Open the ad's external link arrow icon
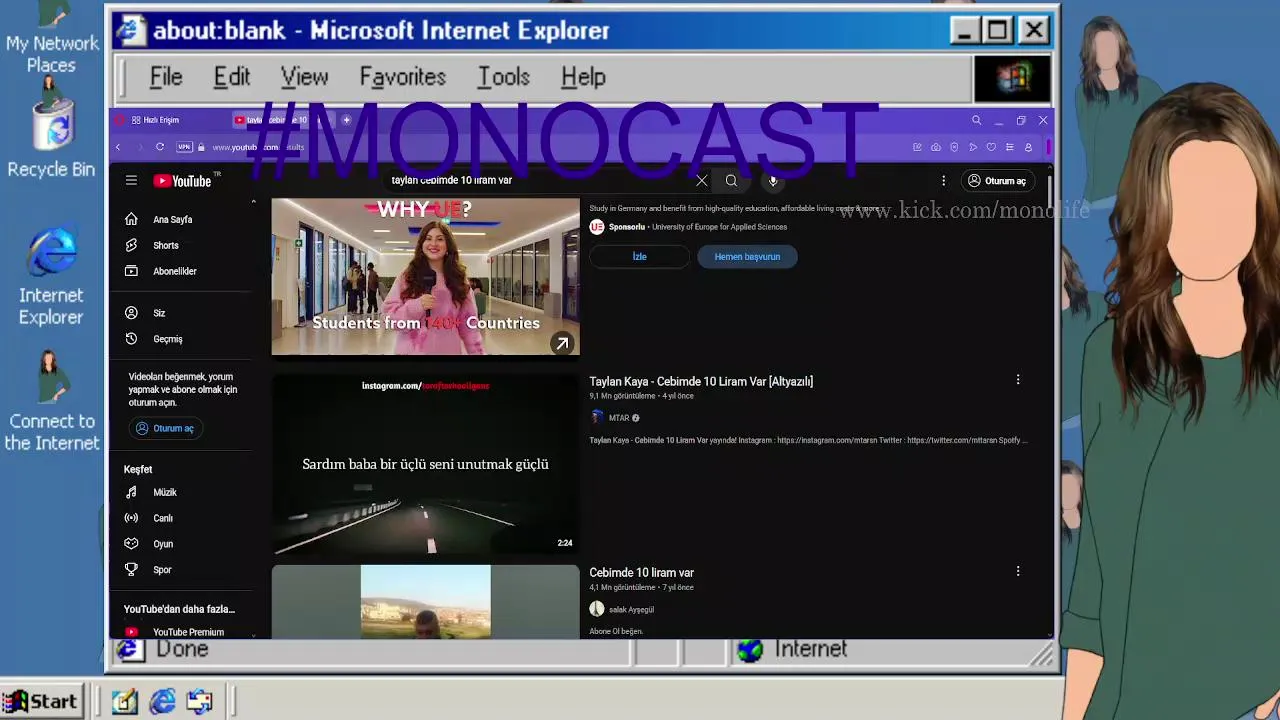This screenshot has width=1280, height=720. [562, 343]
